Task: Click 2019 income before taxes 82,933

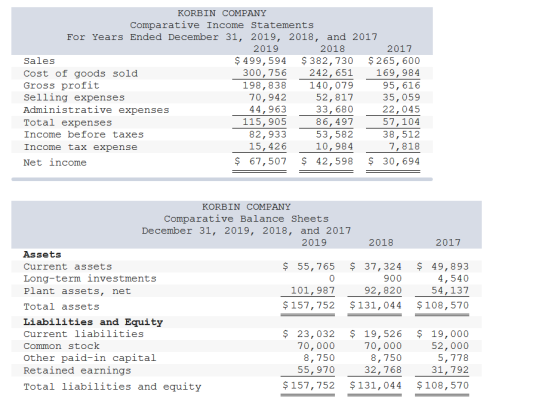Action: [268, 135]
